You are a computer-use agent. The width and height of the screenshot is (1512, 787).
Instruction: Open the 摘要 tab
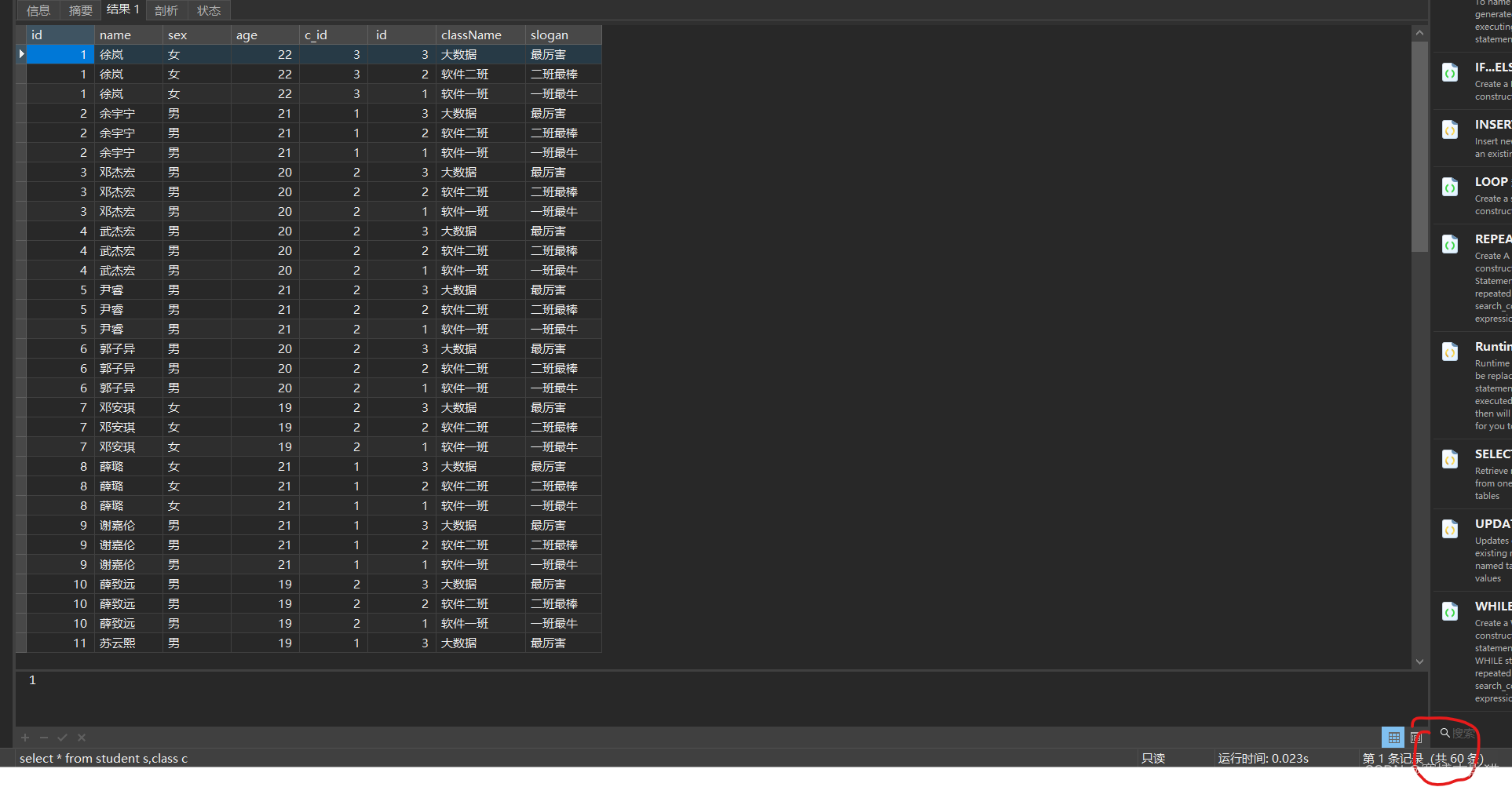(81, 10)
